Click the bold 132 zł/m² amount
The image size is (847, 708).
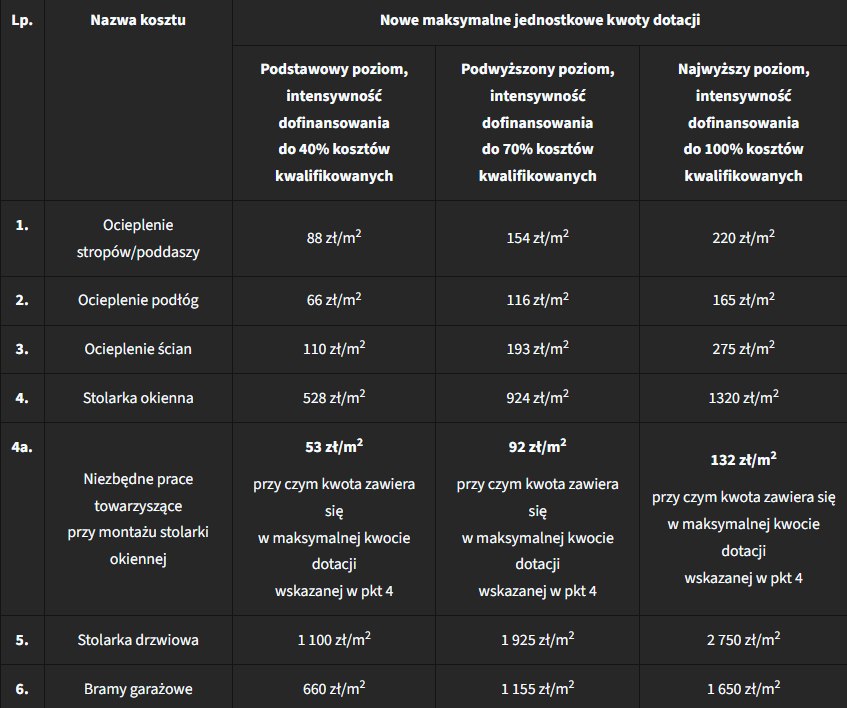point(743,460)
